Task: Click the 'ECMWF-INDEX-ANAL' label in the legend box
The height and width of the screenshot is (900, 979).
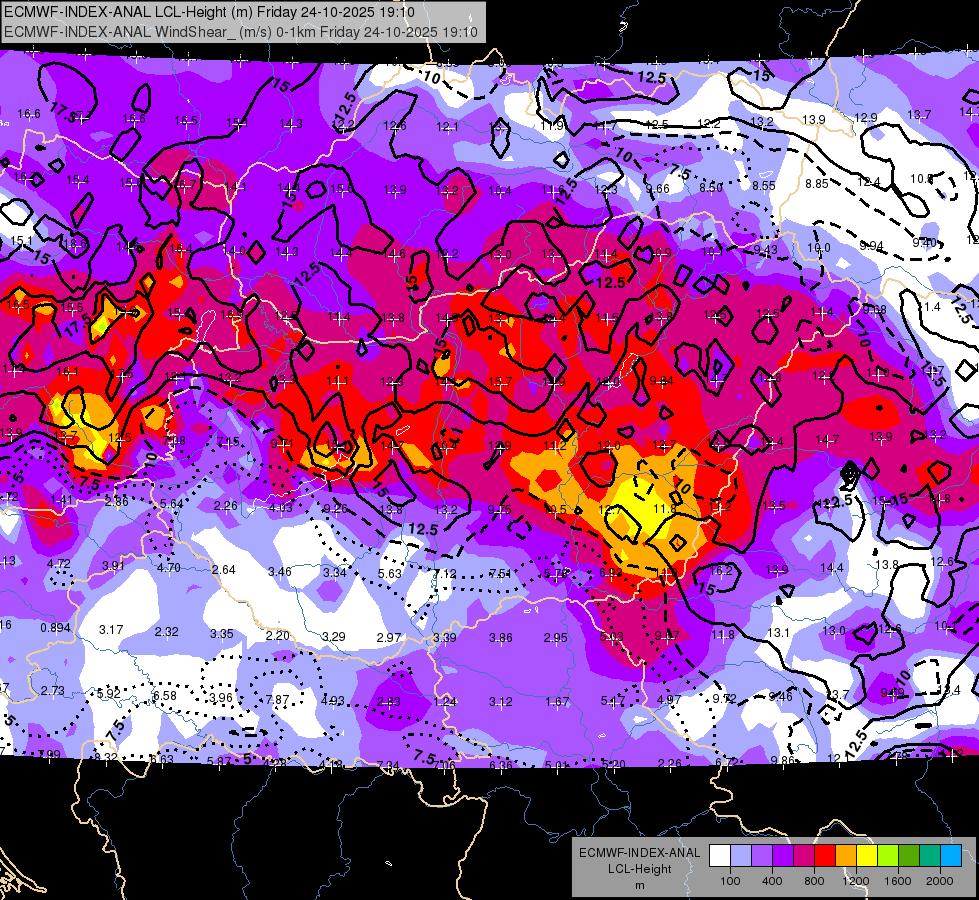Action: 639,853
